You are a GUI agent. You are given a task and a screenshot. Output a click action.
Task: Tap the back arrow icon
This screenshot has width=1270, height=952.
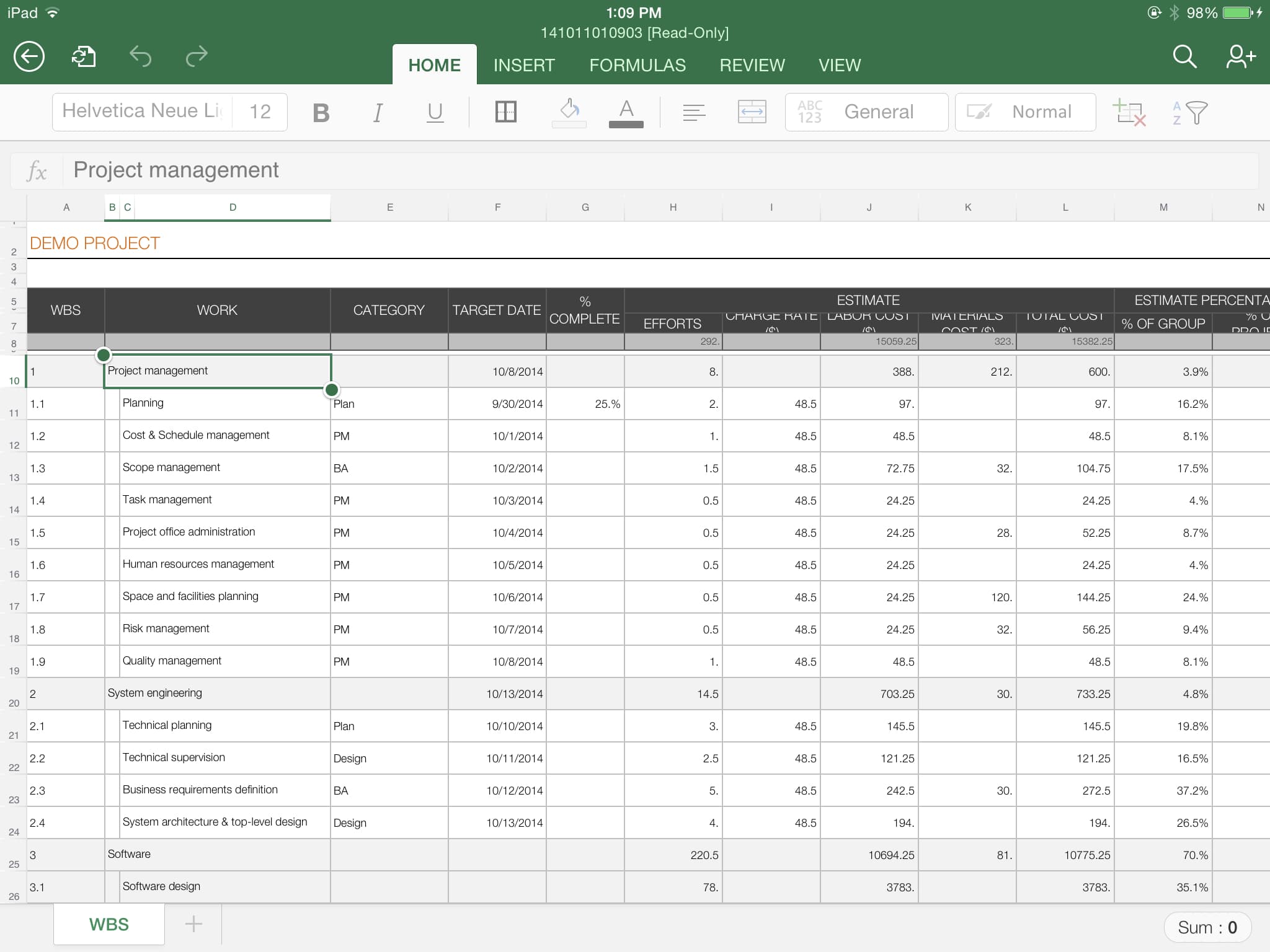[29, 57]
